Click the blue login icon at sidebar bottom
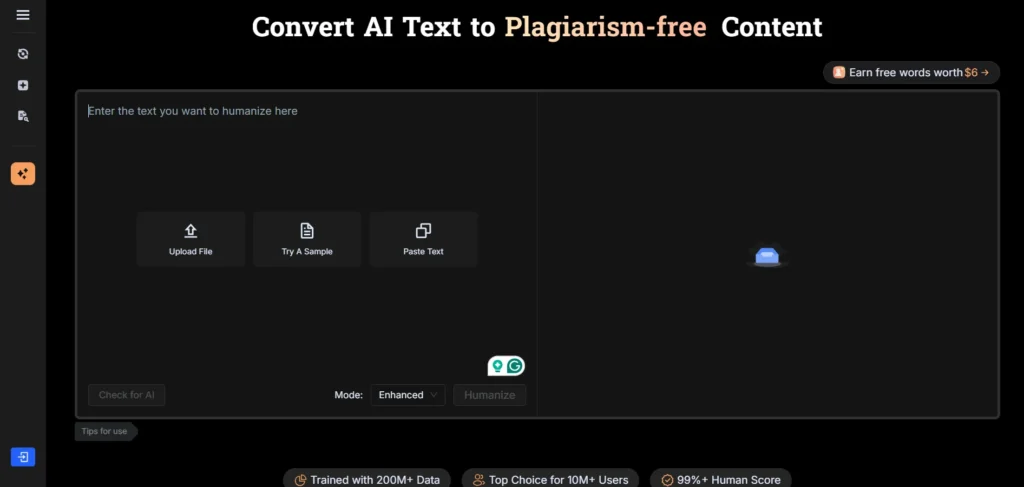The height and width of the screenshot is (487, 1024). 23,457
